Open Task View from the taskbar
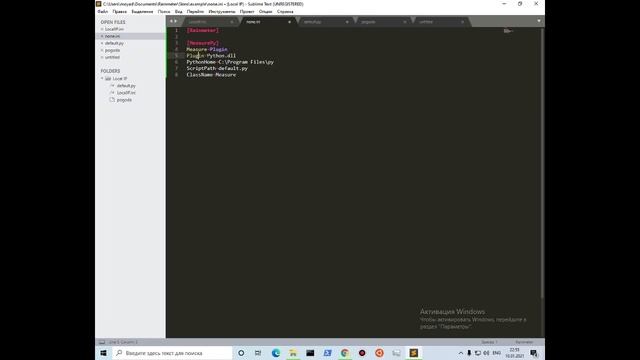 point(258,353)
